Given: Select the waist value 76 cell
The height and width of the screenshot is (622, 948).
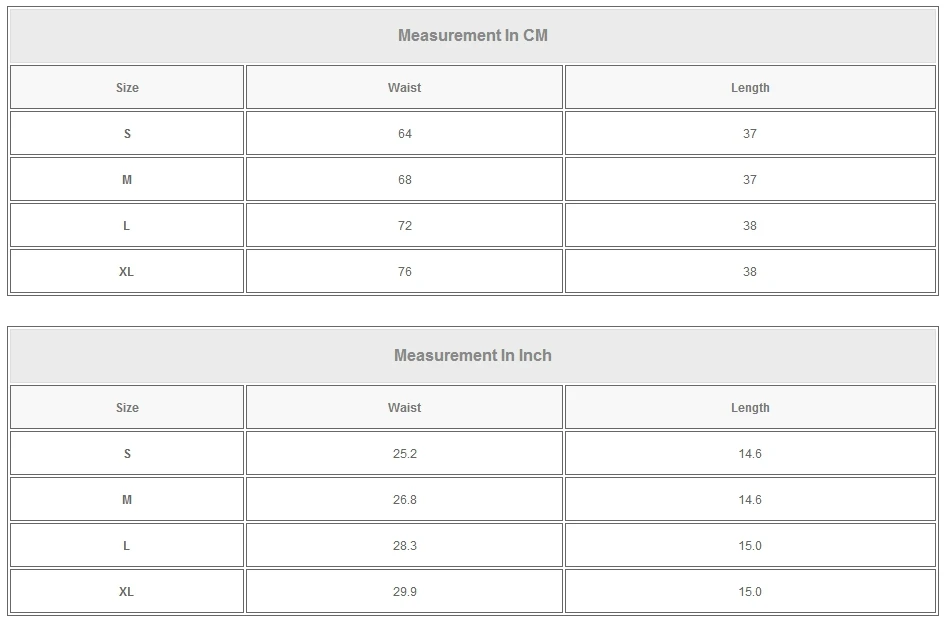Looking at the screenshot, I should [404, 272].
